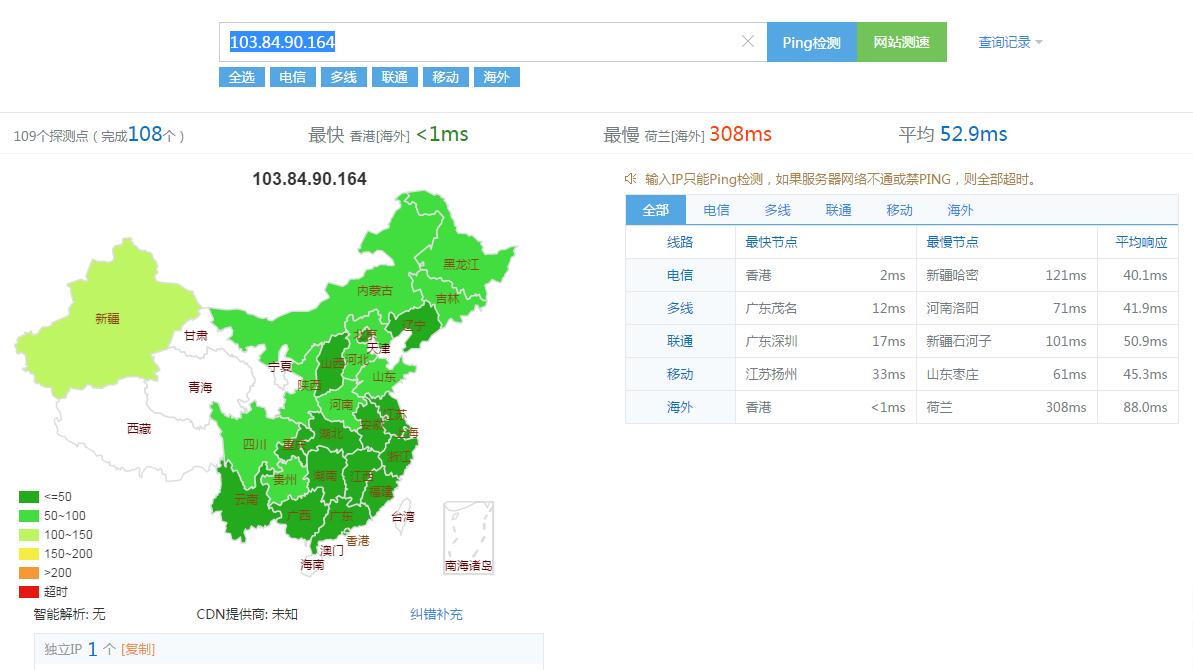Click 香港 on the map
This screenshot has width=1193, height=670.
point(358,540)
